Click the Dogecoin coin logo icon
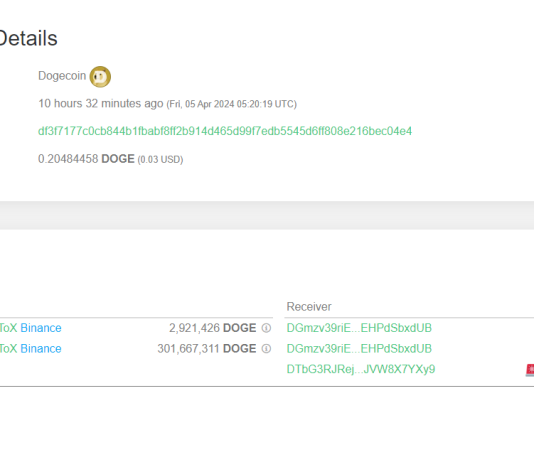 point(100,77)
